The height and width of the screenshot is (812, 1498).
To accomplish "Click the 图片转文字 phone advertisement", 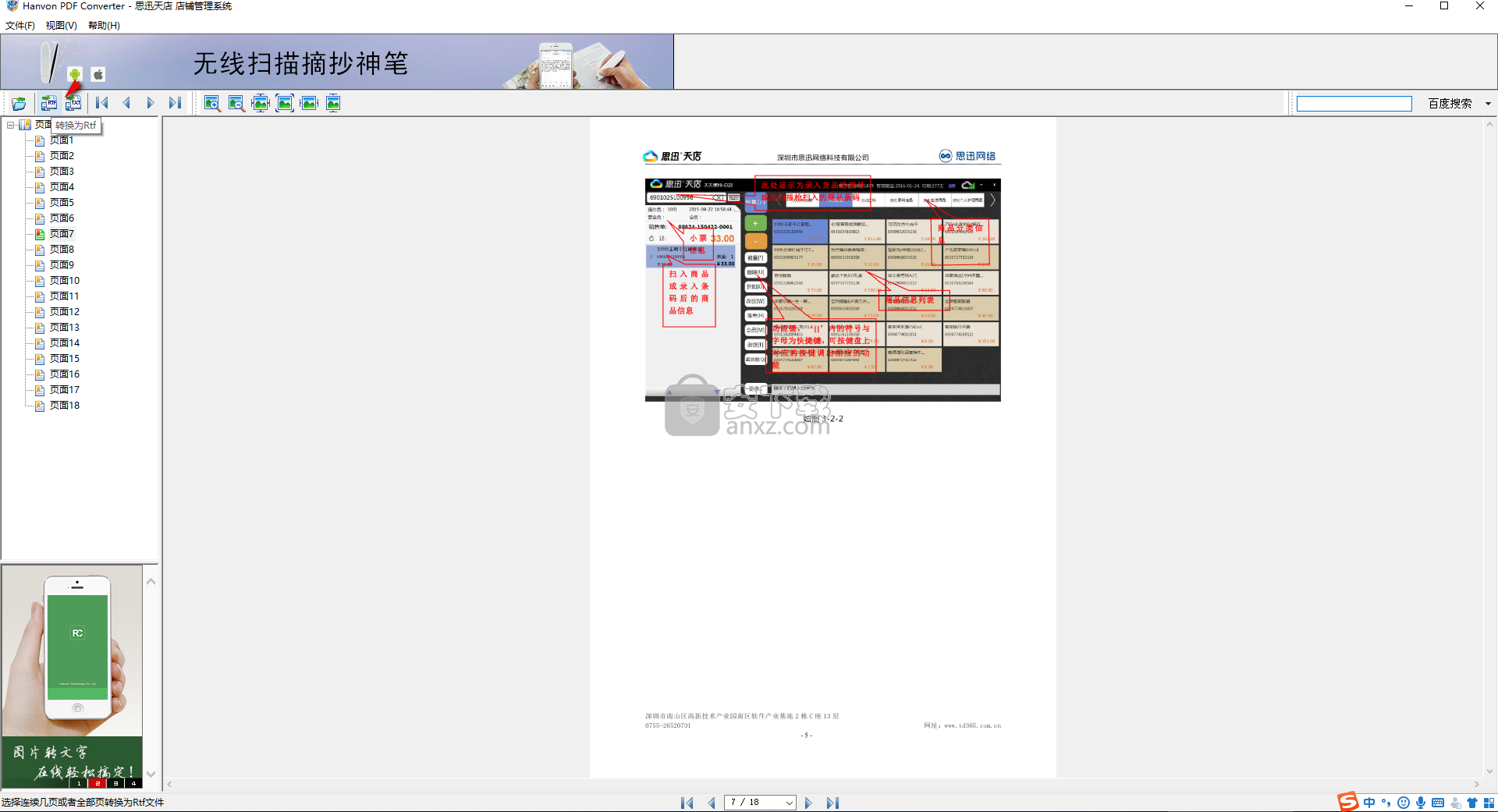I will (72, 676).
